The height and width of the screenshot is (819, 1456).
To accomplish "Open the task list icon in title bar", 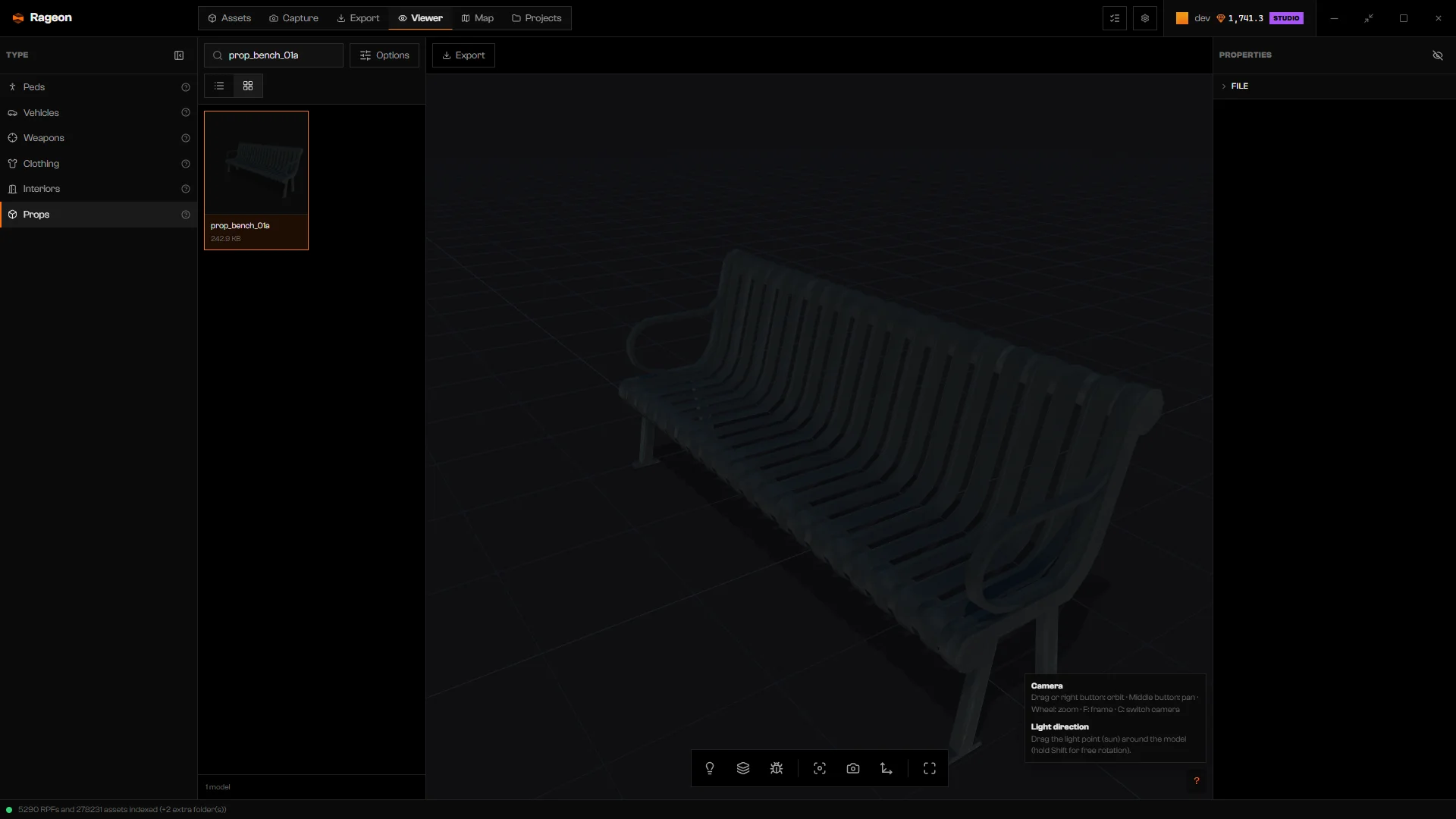I will 1115,18.
